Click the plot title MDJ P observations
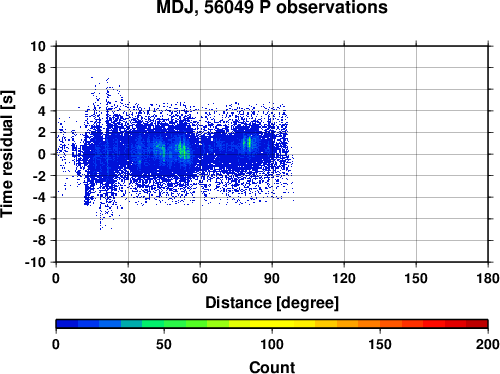 coord(272,7)
